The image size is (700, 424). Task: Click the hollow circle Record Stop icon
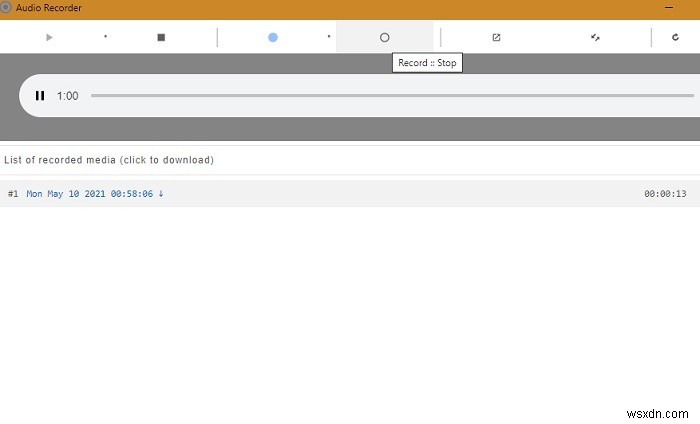384,37
